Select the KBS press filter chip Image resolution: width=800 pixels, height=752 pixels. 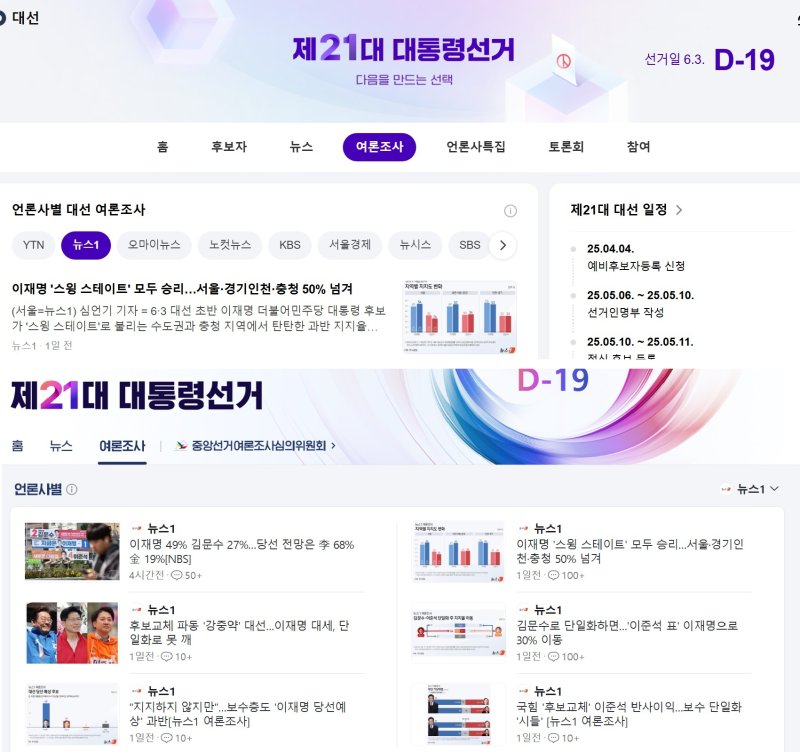click(289, 245)
